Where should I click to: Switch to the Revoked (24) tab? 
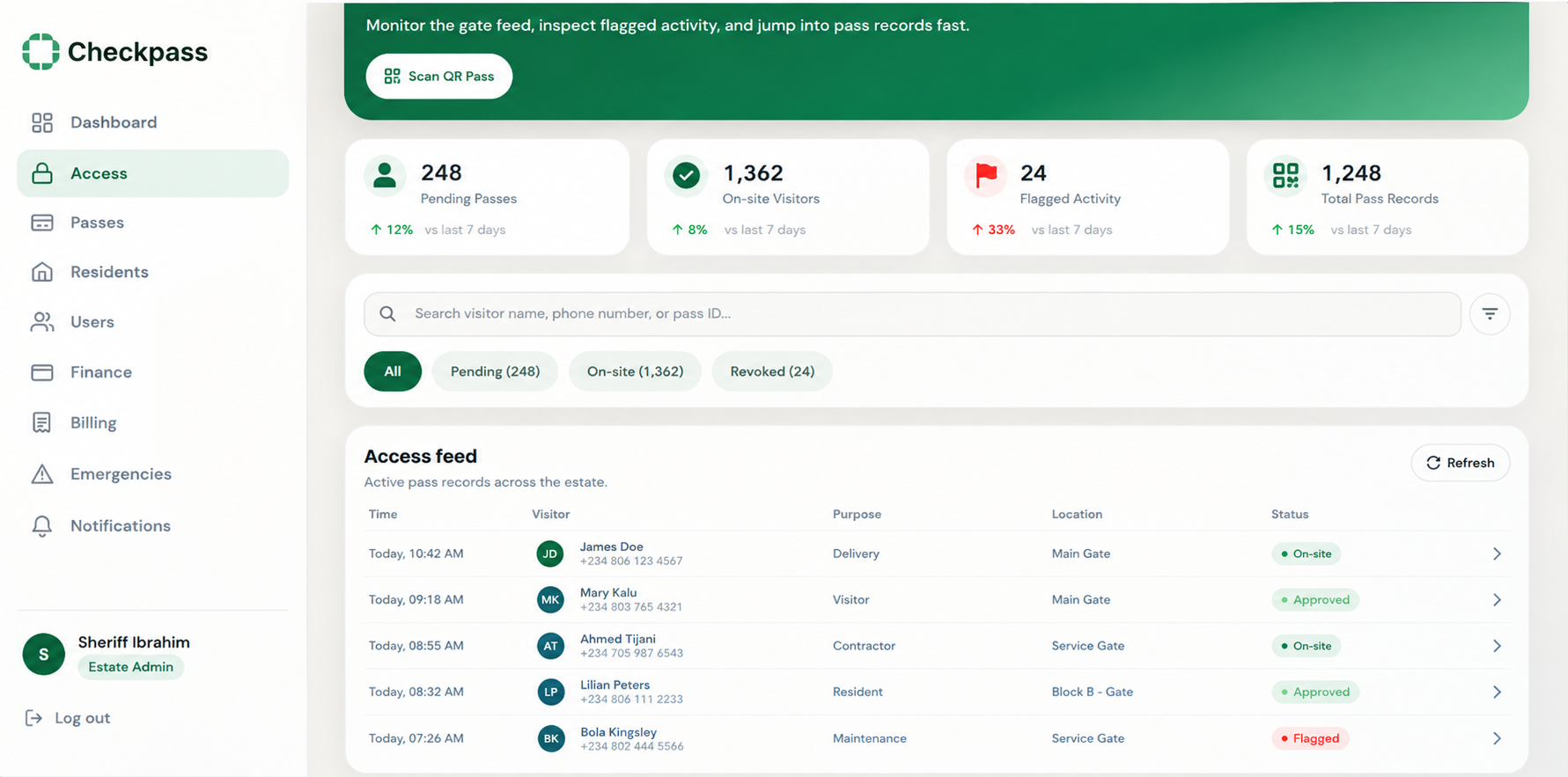coord(772,371)
